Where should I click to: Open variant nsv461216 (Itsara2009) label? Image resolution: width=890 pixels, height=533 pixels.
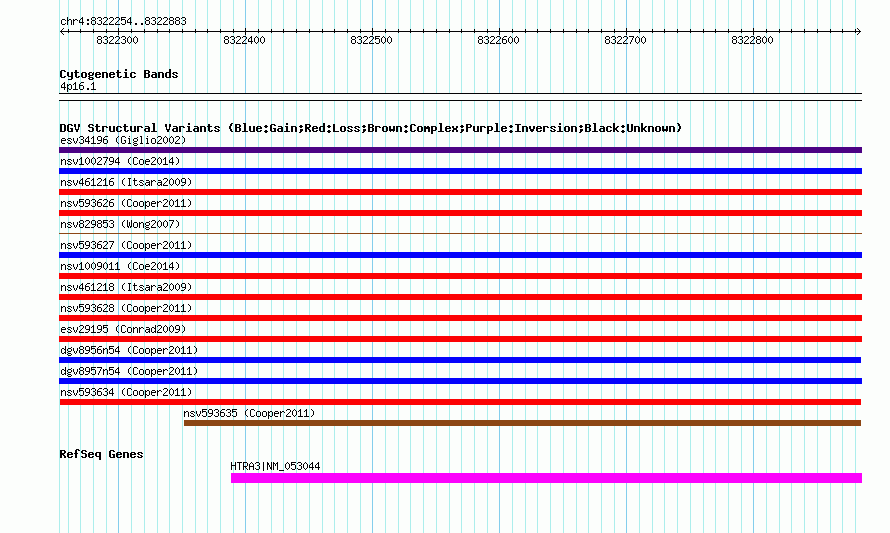(x=126, y=182)
